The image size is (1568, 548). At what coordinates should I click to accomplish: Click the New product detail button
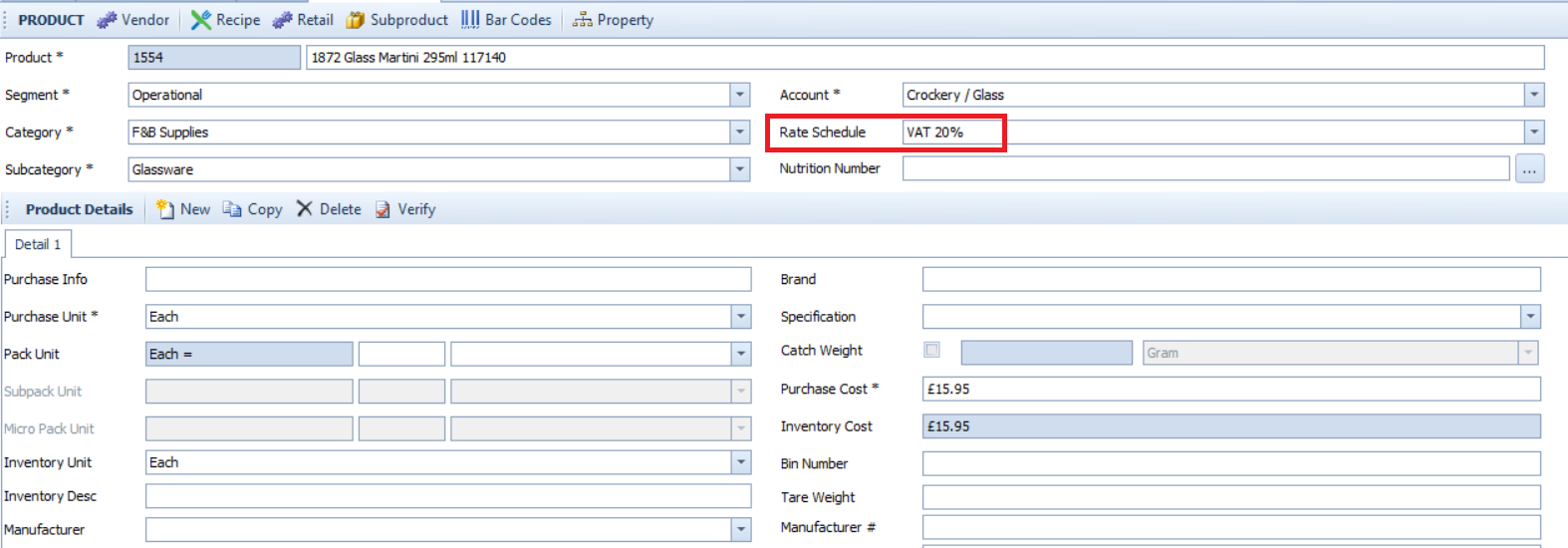(183, 209)
